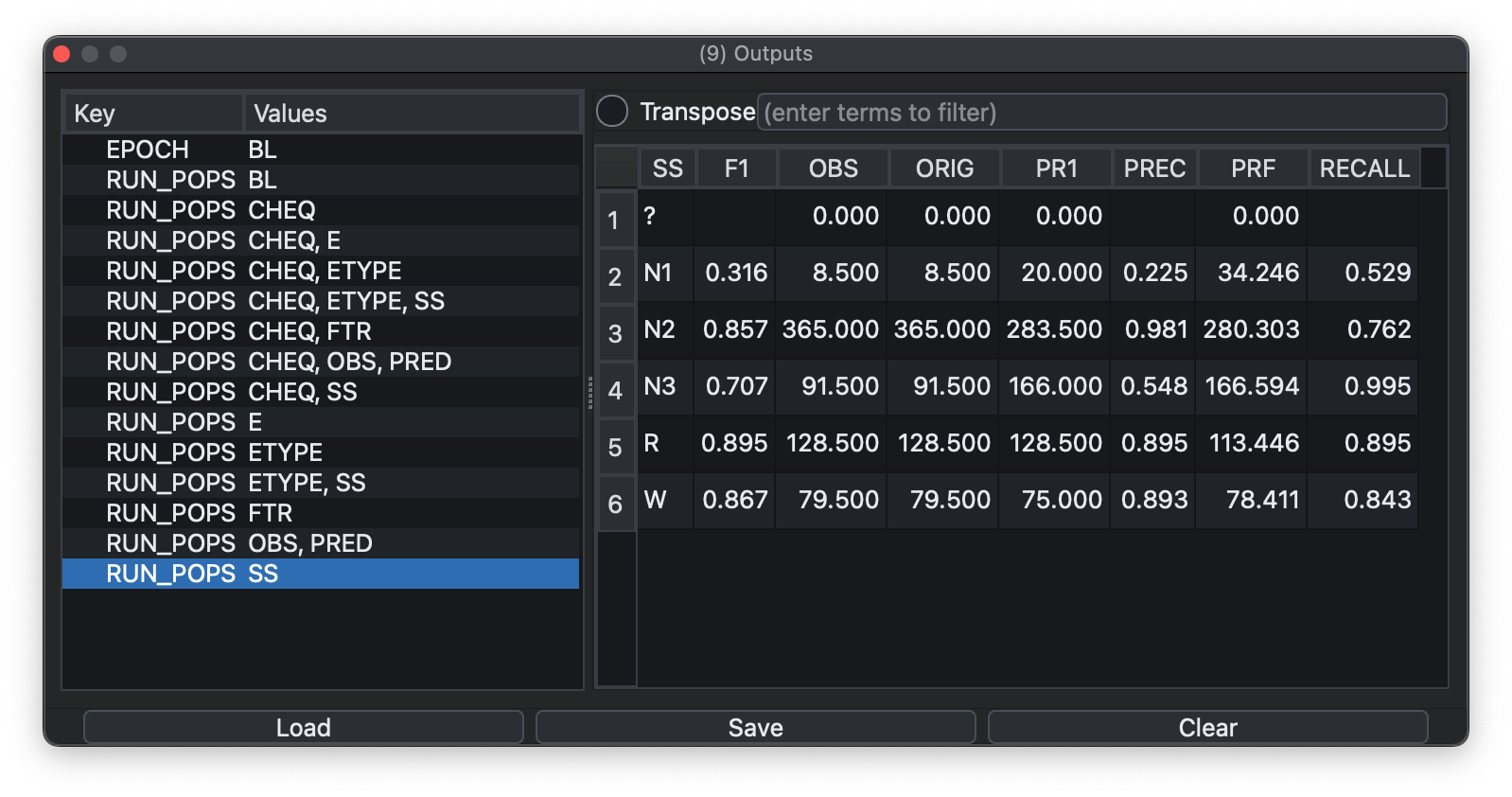Select the RUN_POPS E row

tap(321, 422)
